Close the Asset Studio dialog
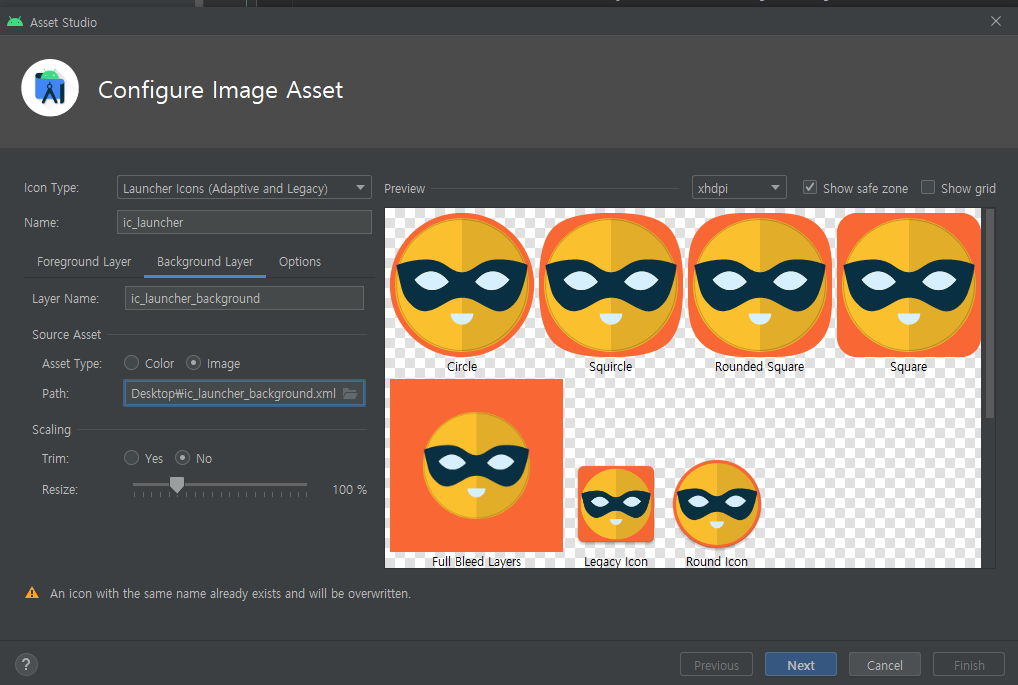1018x685 pixels. click(996, 21)
